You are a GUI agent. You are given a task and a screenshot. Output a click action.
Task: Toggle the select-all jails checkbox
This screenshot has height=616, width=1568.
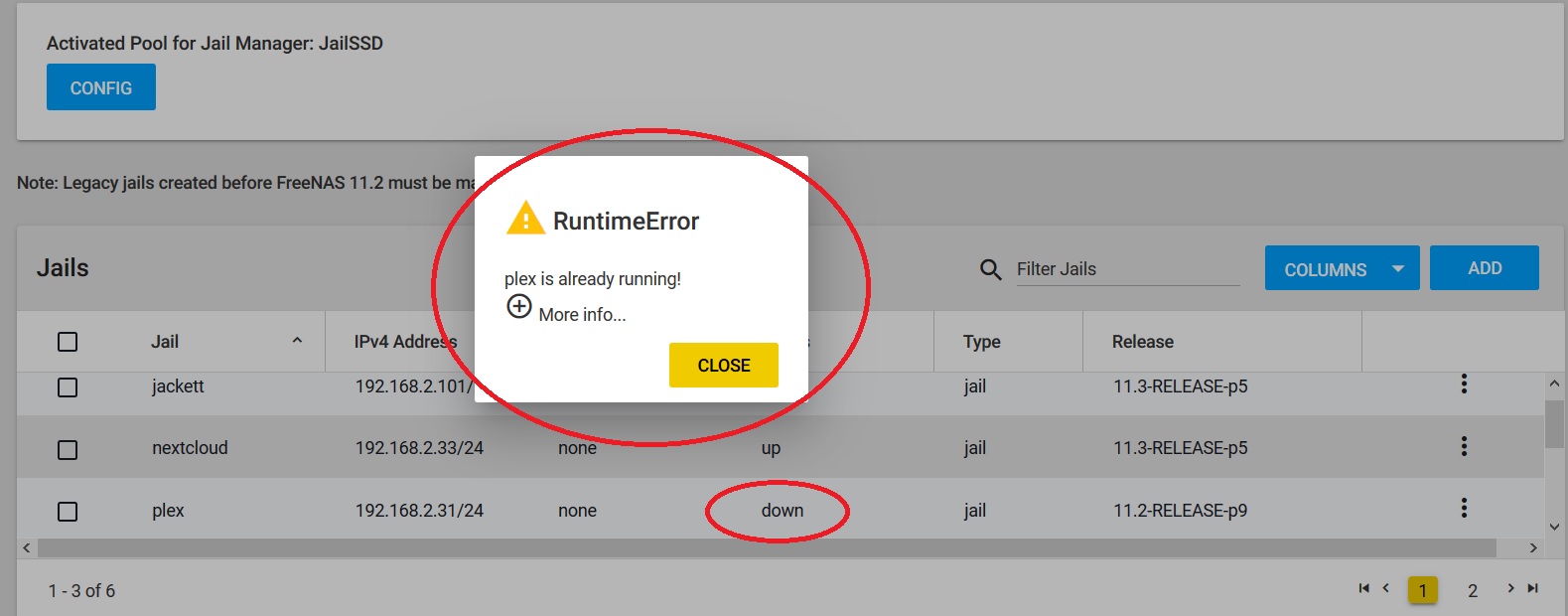(x=68, y=342)
